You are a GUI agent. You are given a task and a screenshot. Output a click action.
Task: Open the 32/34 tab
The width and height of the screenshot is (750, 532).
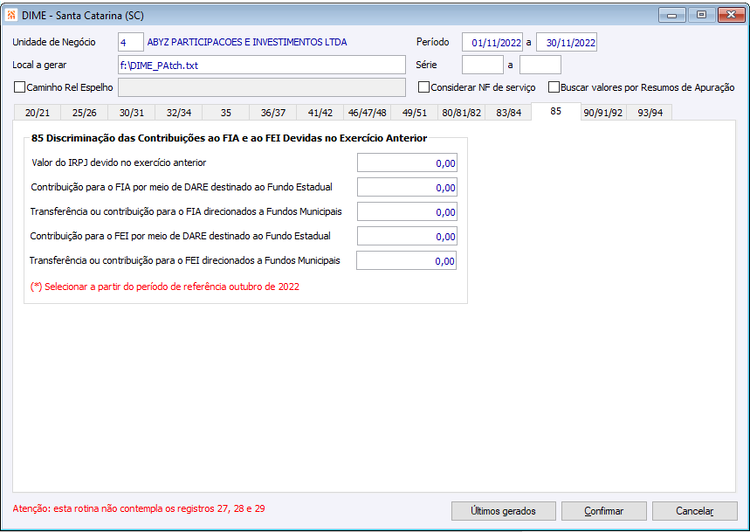tap(179, 112)
